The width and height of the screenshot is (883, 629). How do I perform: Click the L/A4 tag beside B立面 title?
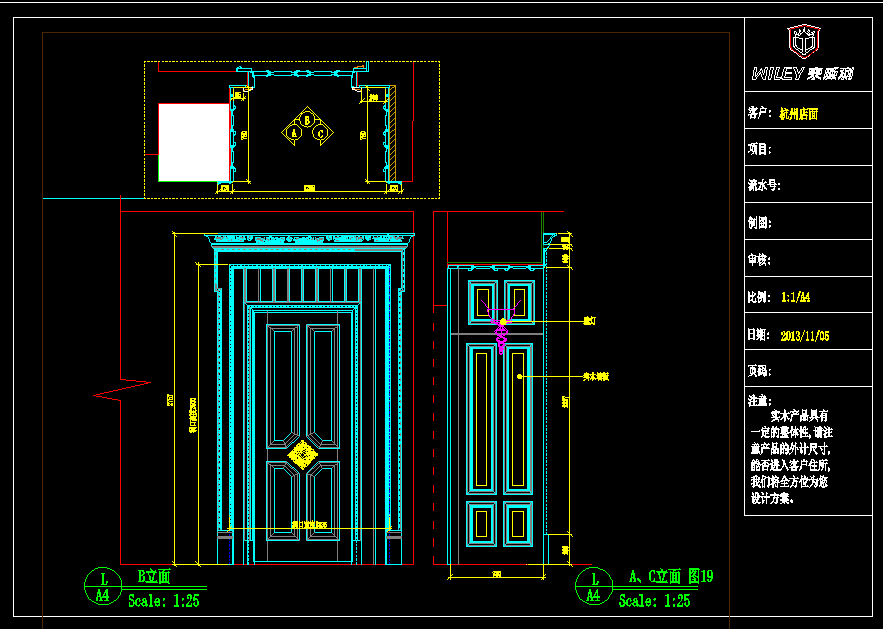point(102,587)
